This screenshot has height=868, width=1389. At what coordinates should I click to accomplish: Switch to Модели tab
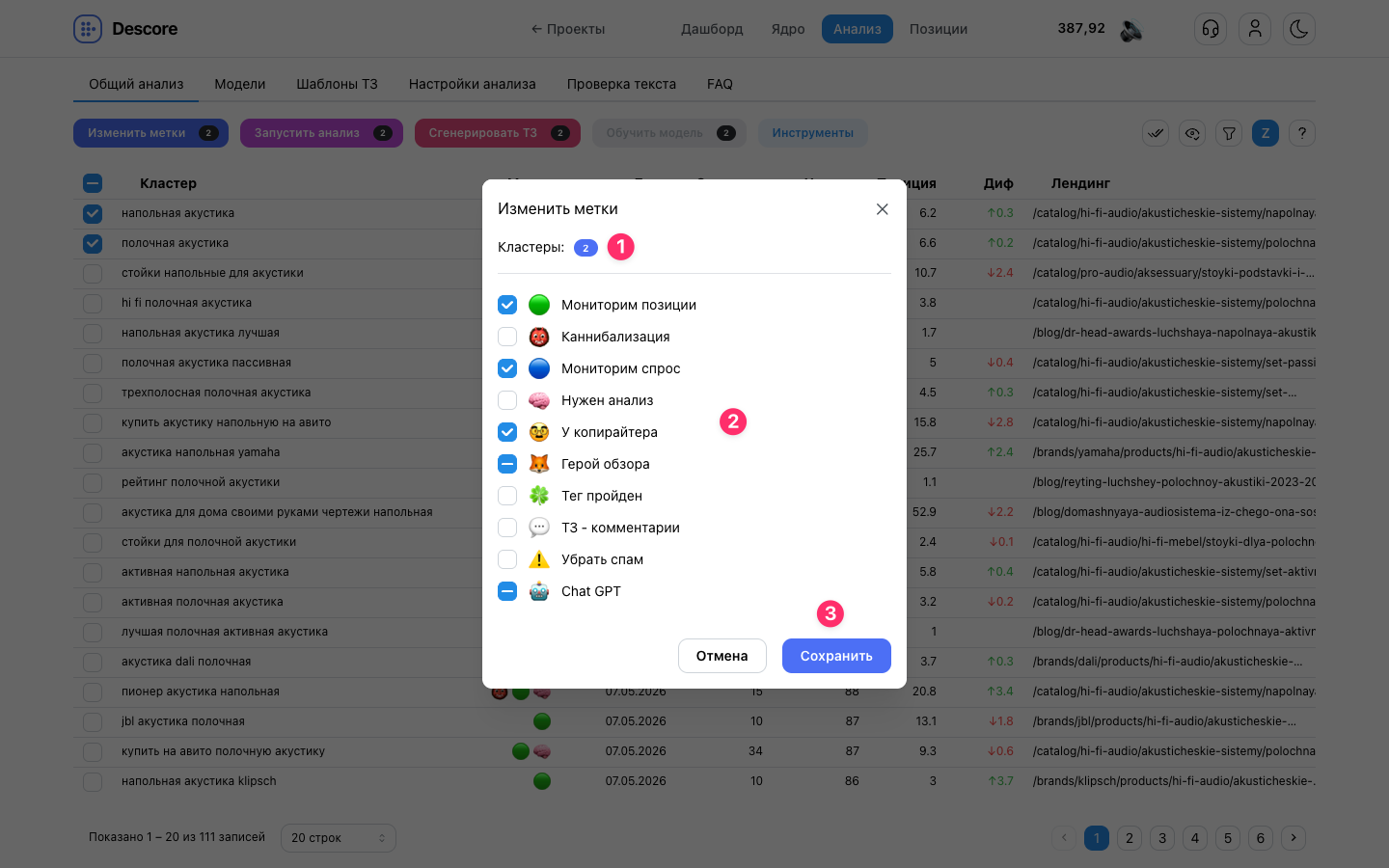tap(239, 84)
